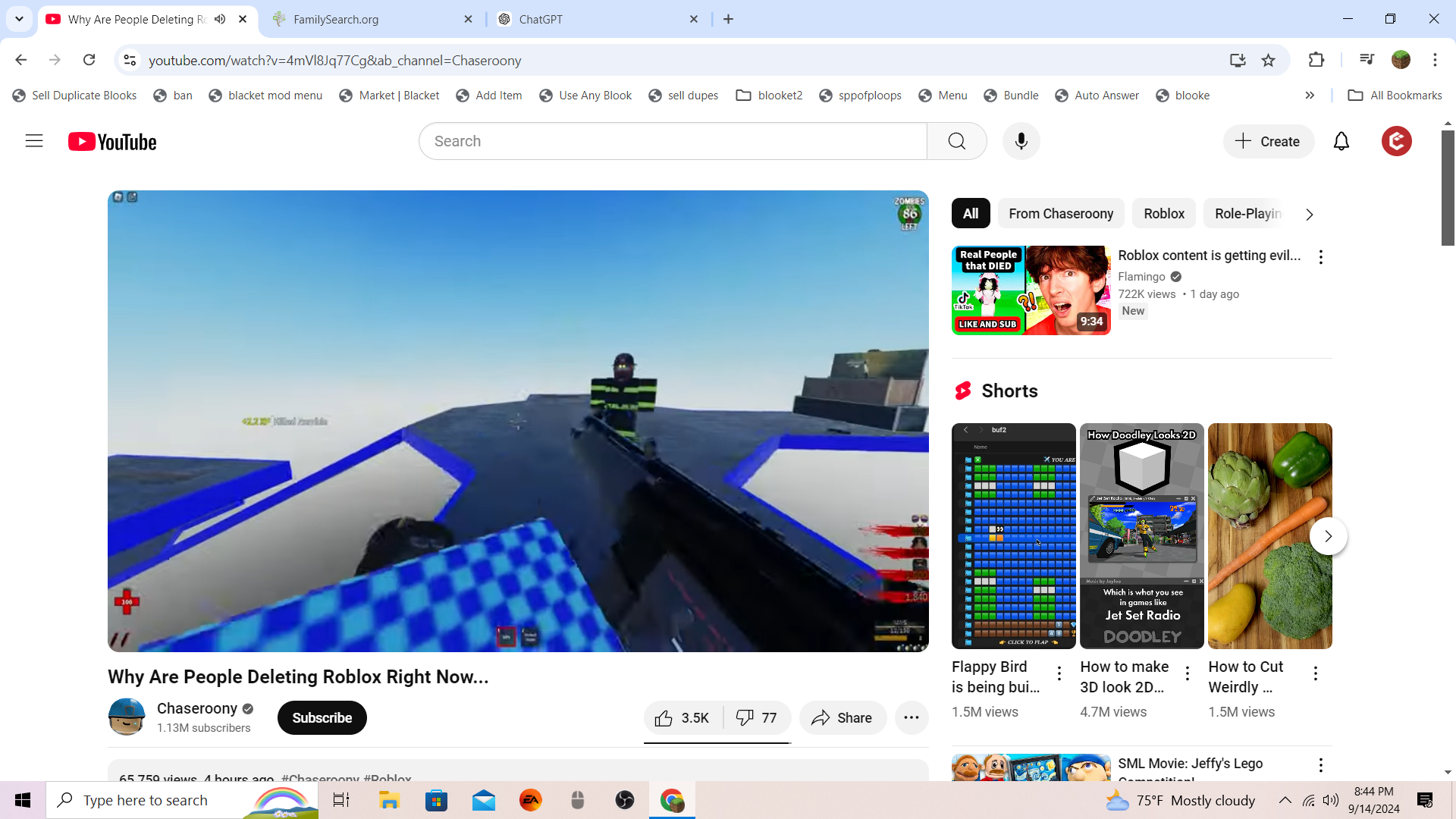Show more bookmarks with double chevron

[x=1310, y=96]
